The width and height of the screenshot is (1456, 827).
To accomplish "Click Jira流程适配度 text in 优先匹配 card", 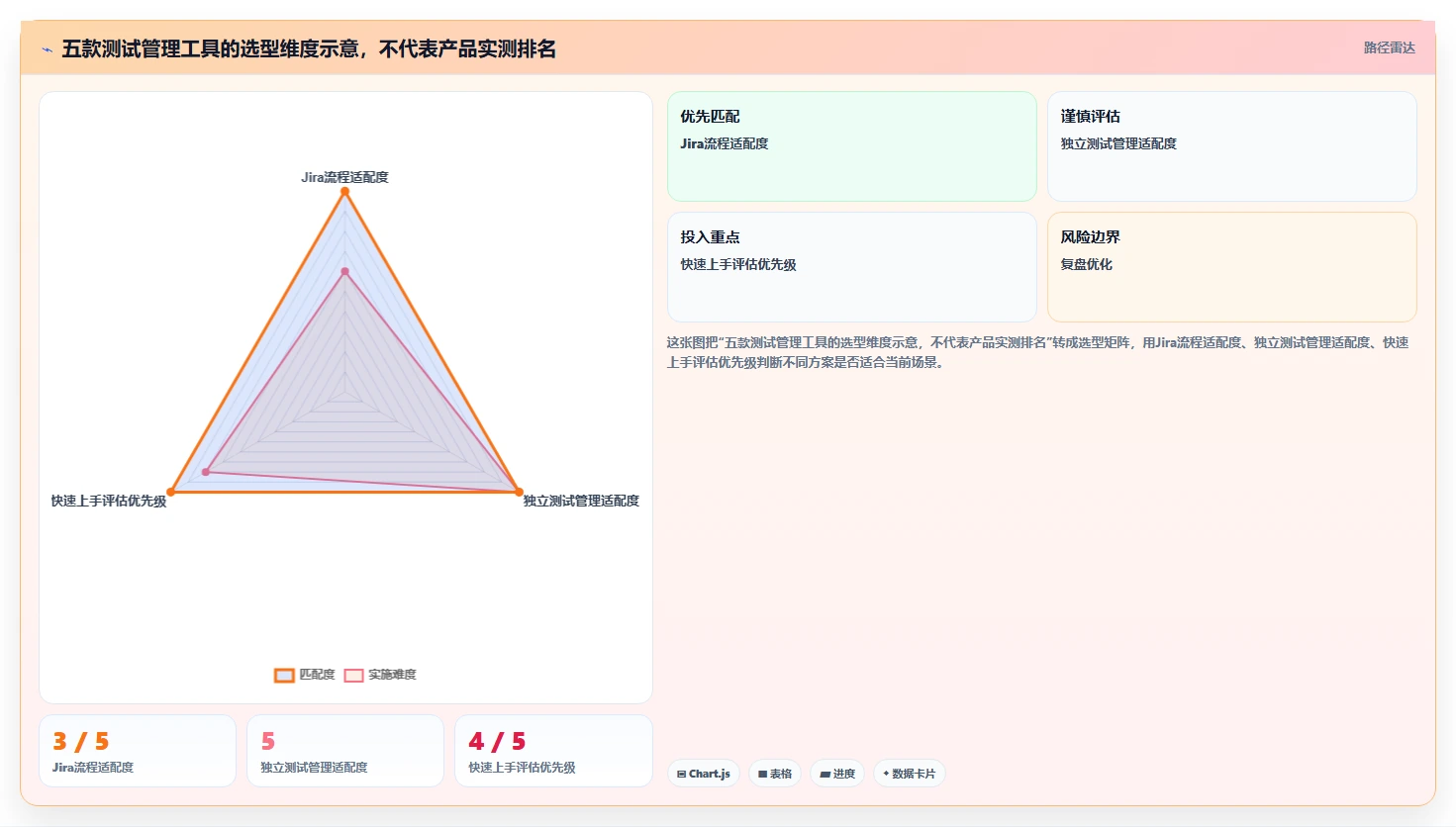I will click(725, 143).
